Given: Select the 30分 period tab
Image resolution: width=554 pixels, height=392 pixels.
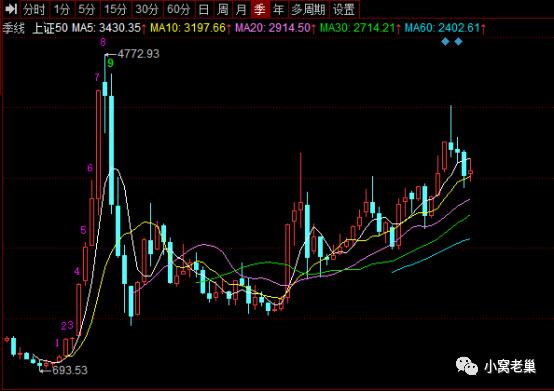Looking at the screenshot, I should click(147, 9).
